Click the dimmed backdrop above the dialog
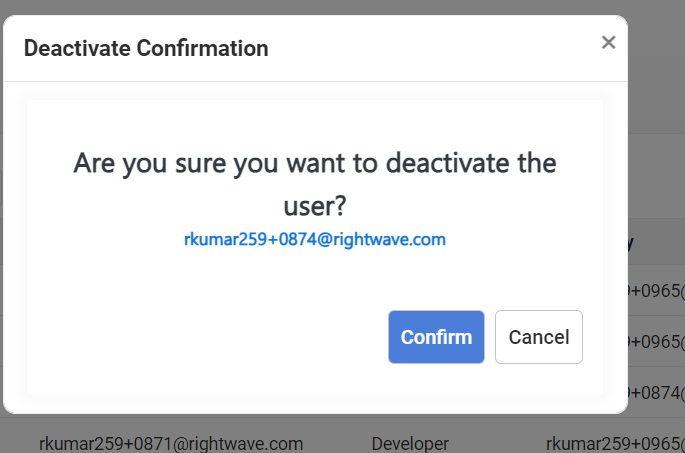The height and width of the screenshot is (453, 685). tap(315, 7)
